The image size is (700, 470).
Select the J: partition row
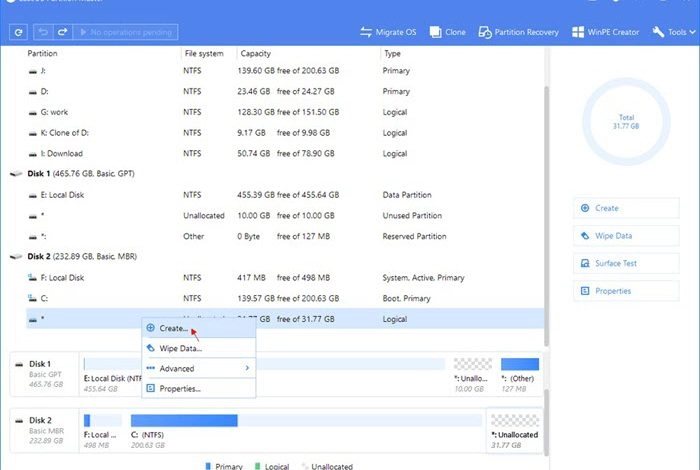[x=285, y=71]
